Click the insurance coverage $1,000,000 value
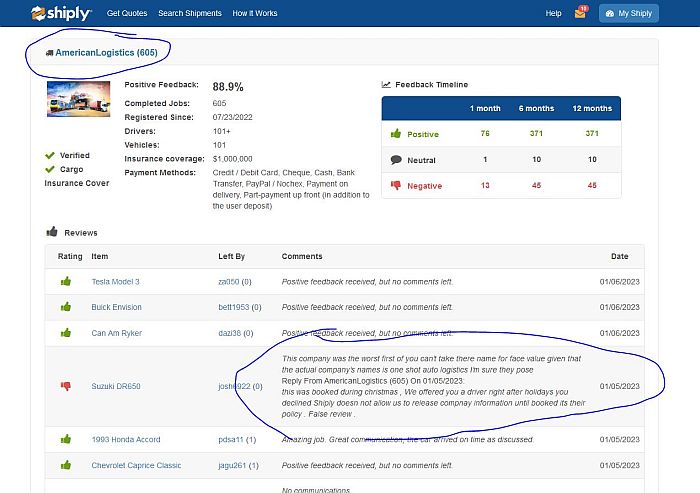This screenshot has width=700, height=493. [x=233, y=159]
